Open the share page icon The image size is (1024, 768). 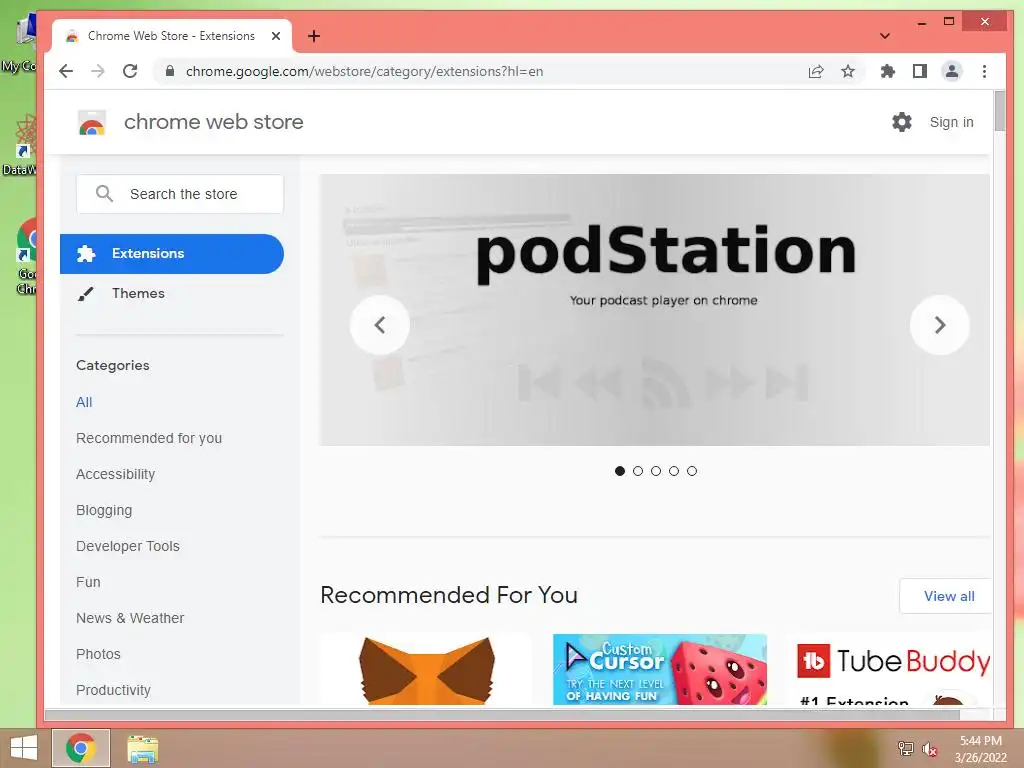click(816, 71)
